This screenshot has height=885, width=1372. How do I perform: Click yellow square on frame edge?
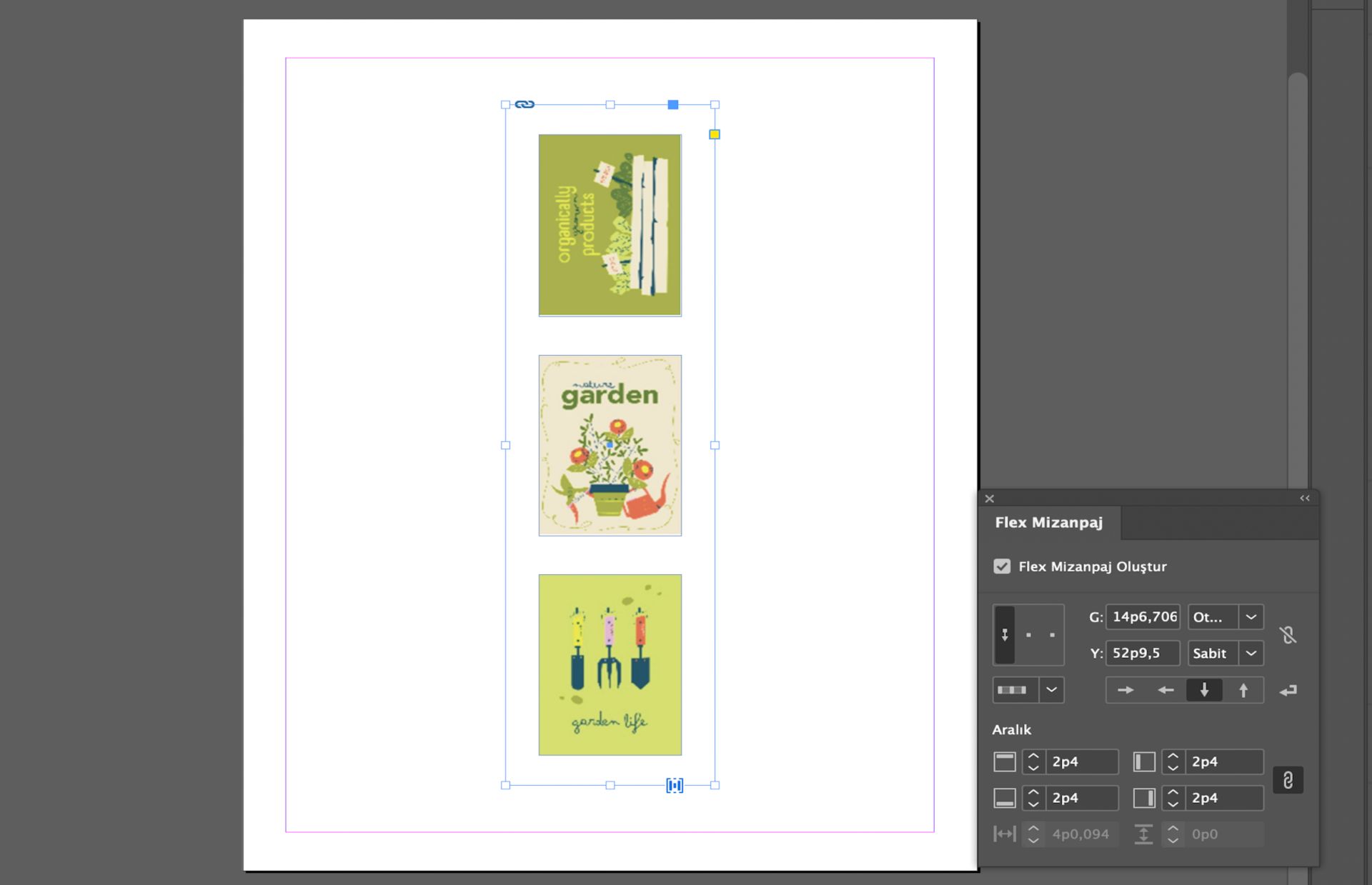coord(714,134)
